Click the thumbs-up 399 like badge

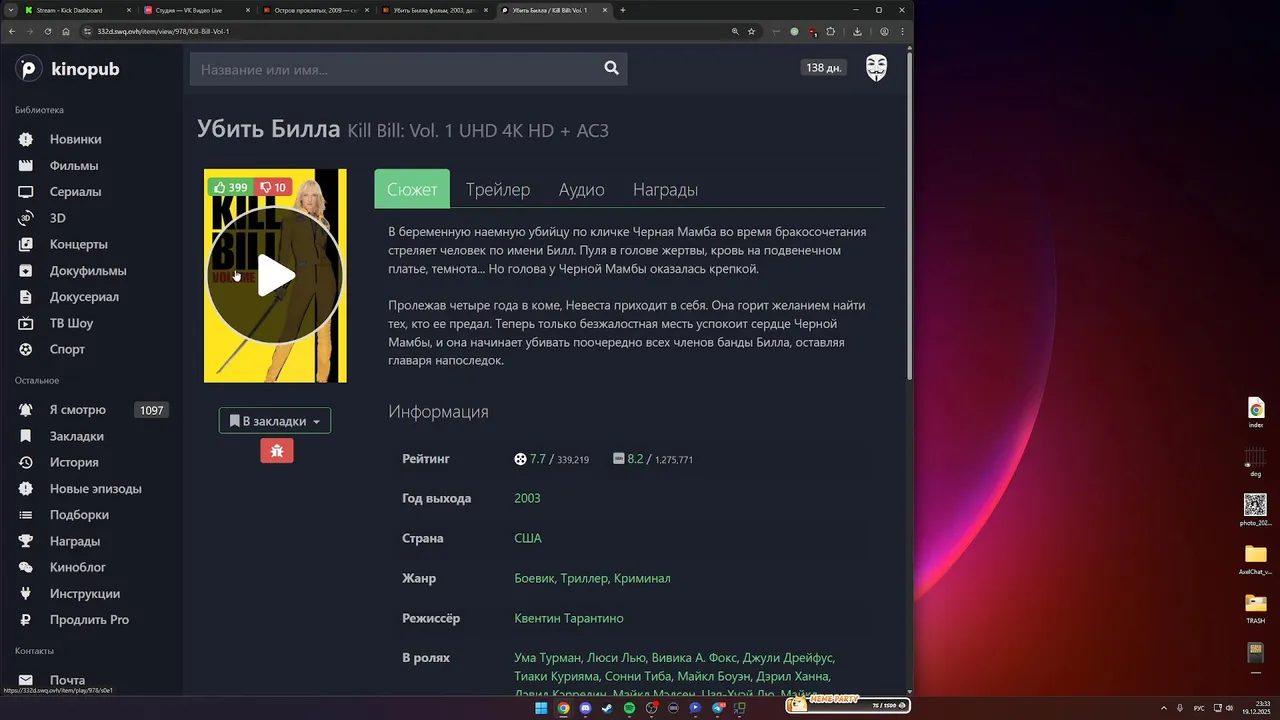point(230,187)
